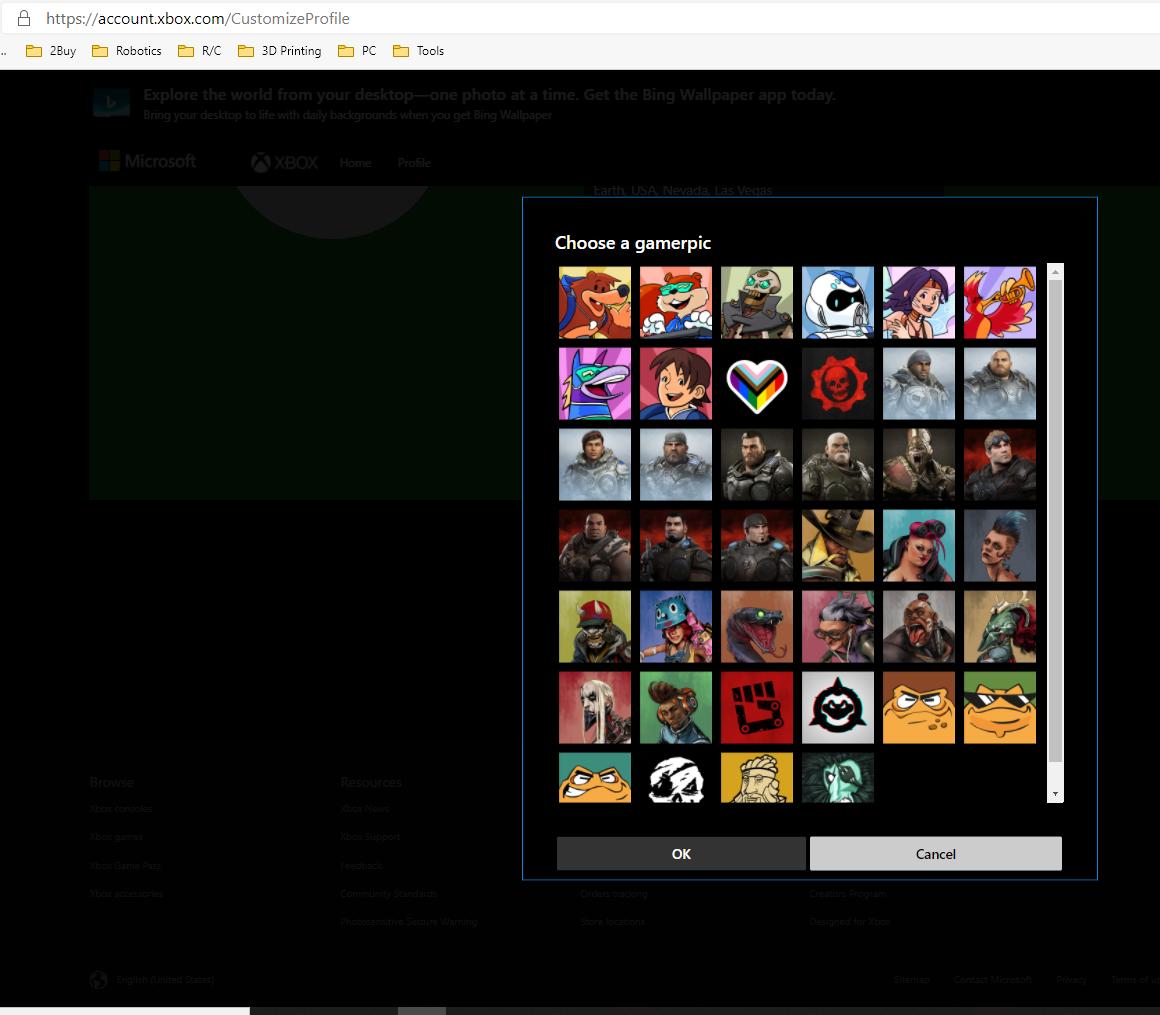
Task: Select the snake gamerpic
Action: pyautogui.click(x=757, y=627)
